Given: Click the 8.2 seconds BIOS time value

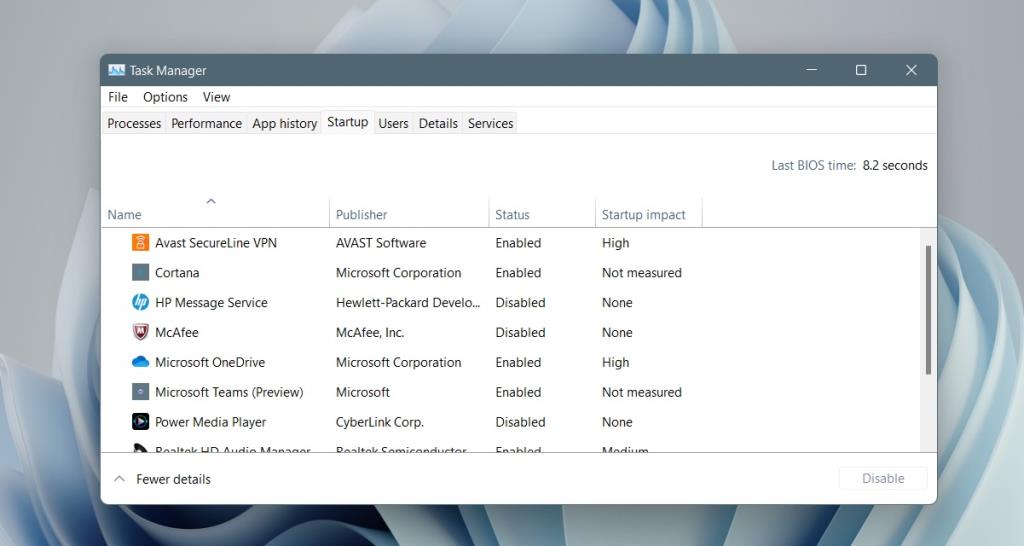Looking at the screenshot, I should click(x=895, y=165).
